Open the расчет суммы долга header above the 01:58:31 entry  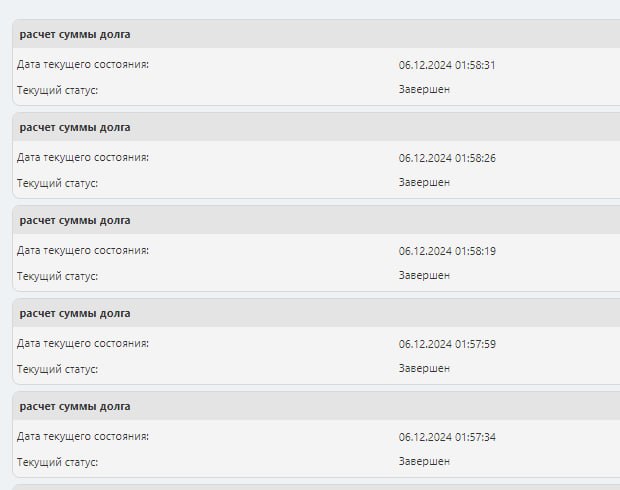[x=75, y=35]
